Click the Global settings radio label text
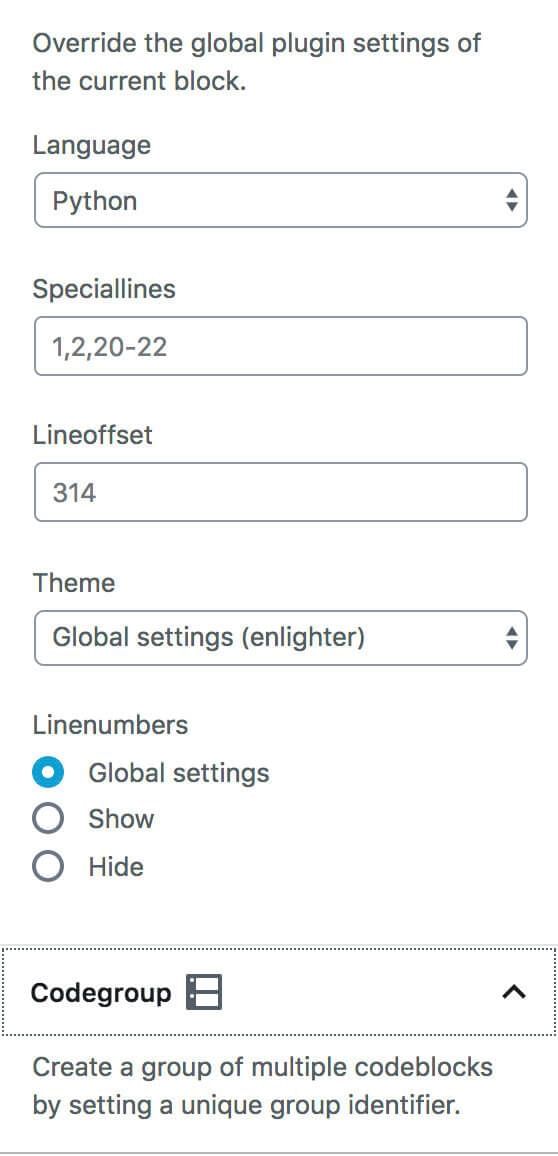558x1156 pixels. [x=179, y=773]
